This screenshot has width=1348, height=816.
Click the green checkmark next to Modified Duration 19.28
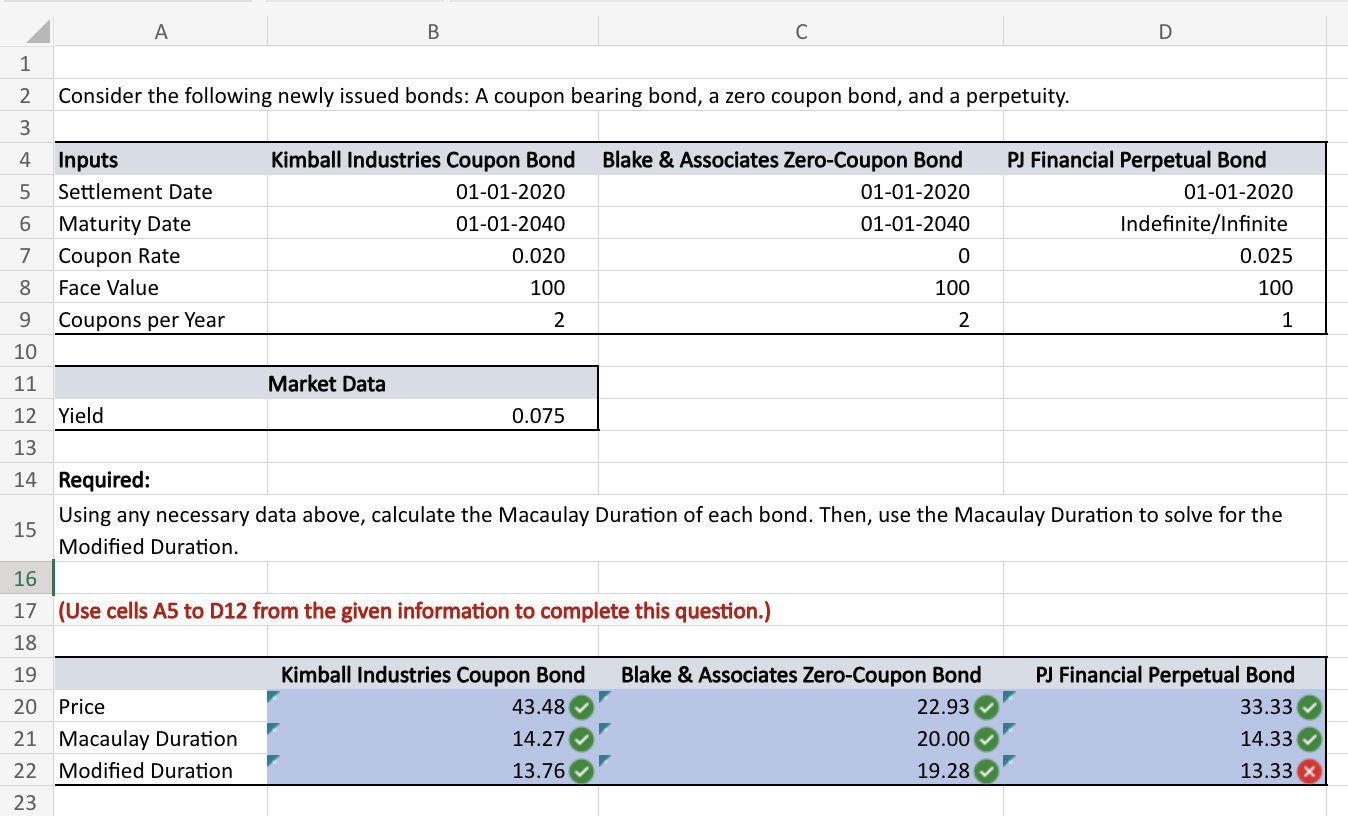(x=985, y=771)
